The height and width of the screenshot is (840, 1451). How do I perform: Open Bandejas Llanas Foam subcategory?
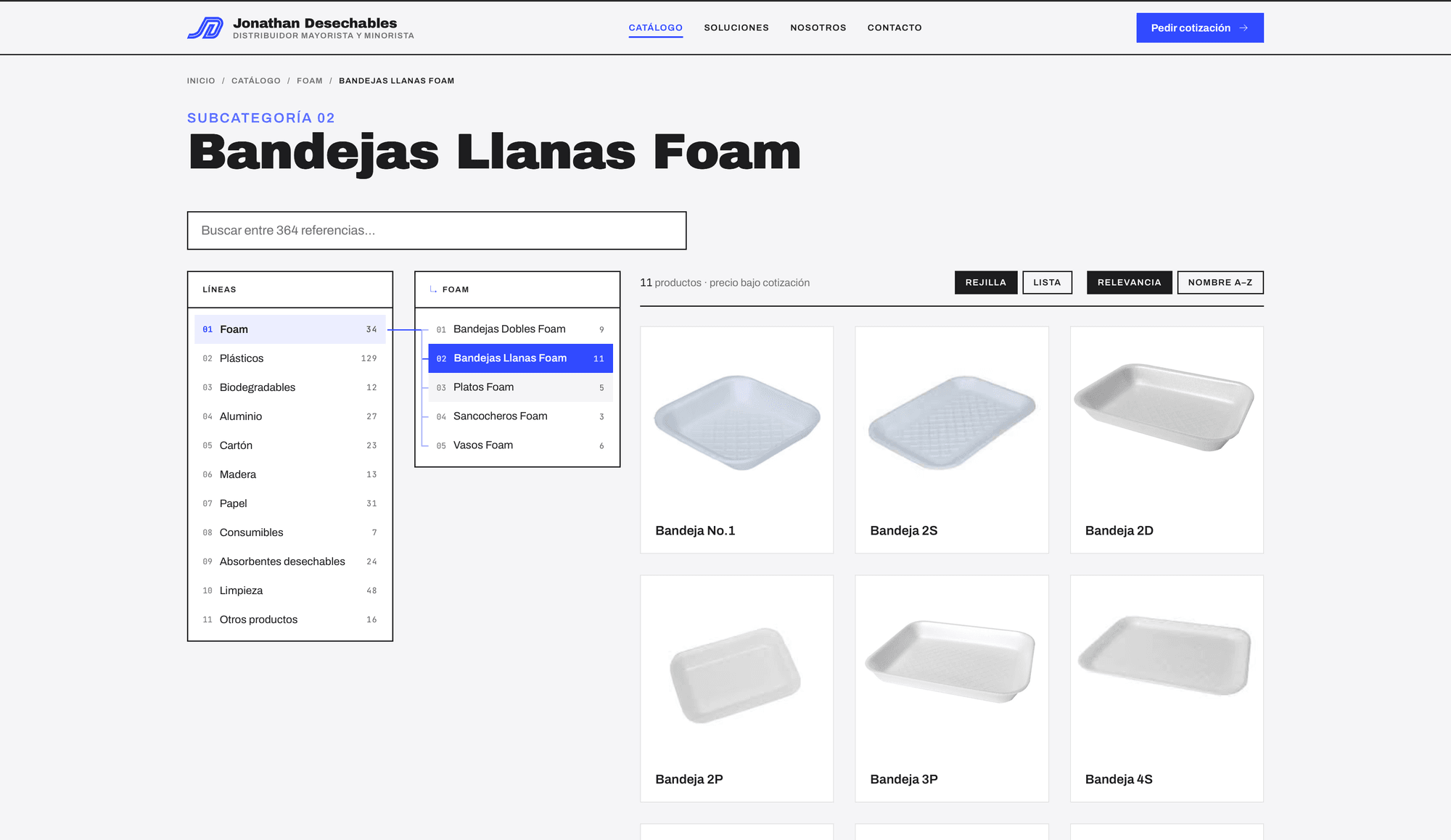[520, 358]
